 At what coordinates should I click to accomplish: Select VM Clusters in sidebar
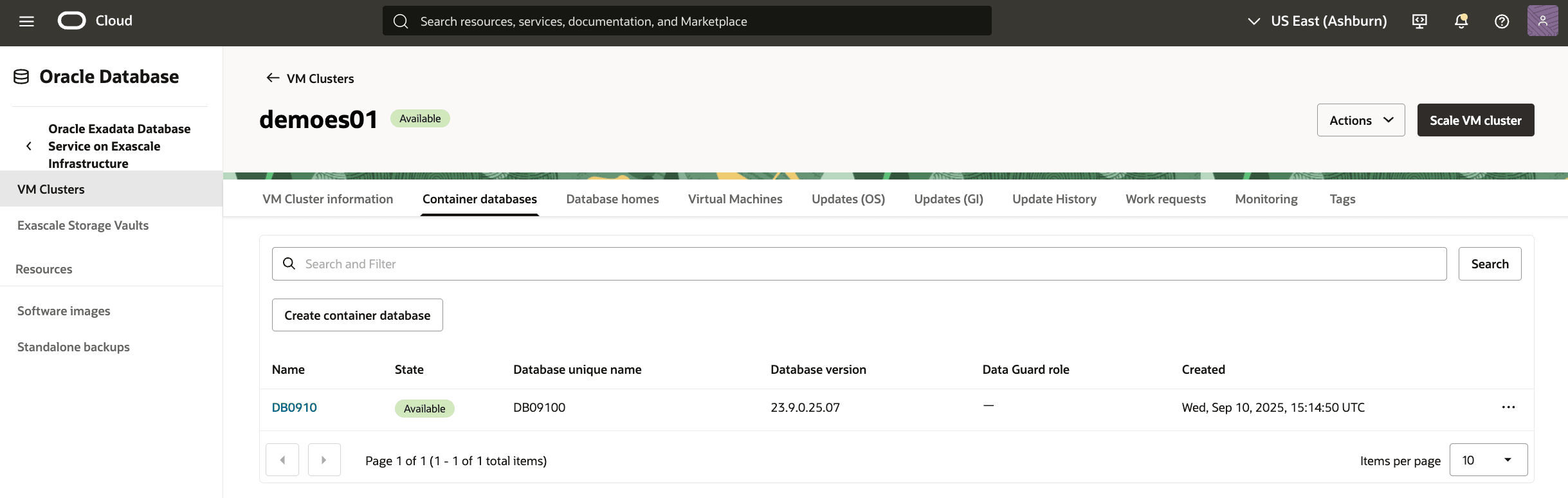pos(111,189)
